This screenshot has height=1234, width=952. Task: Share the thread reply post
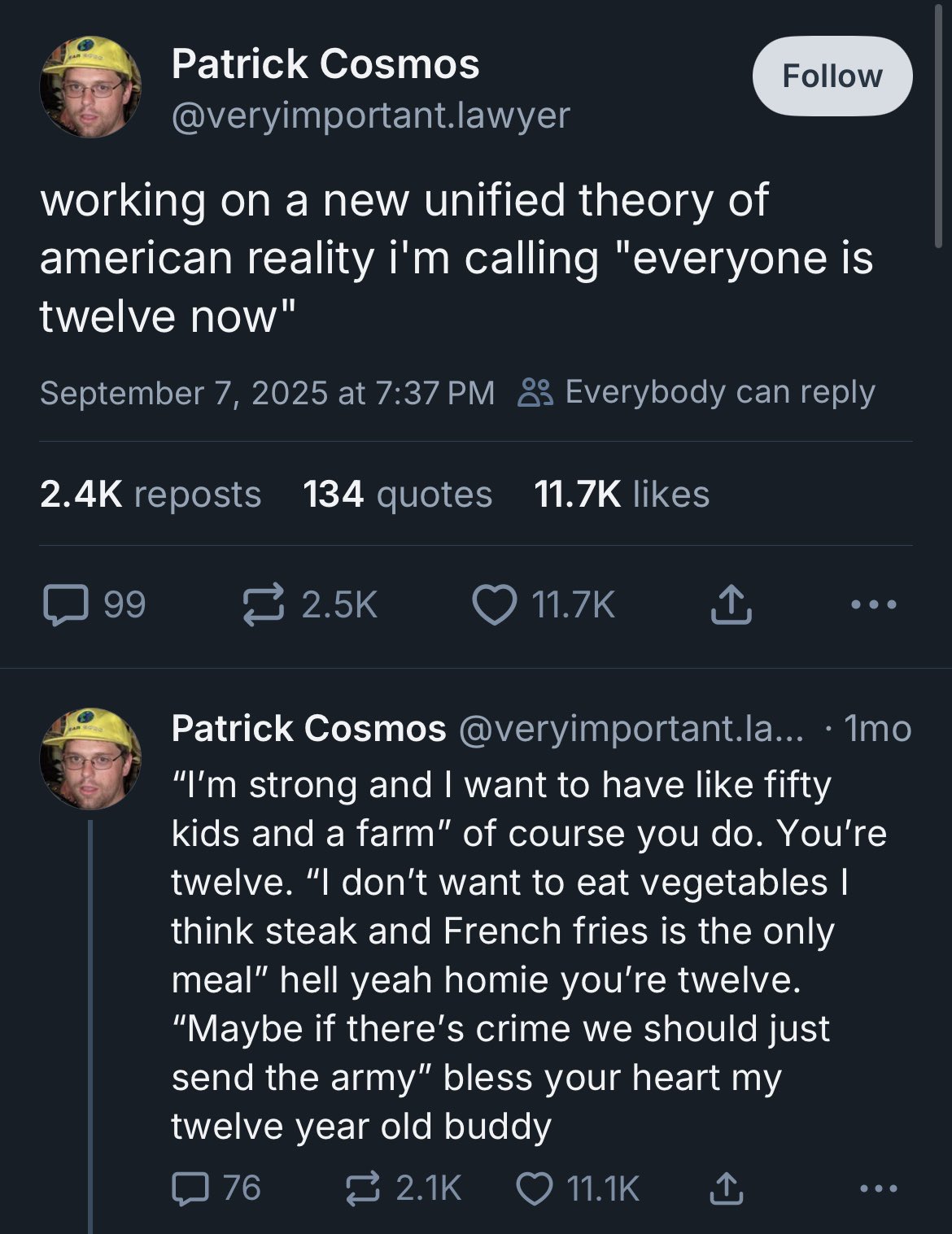pyautogui.click(x=725, y=1188)
